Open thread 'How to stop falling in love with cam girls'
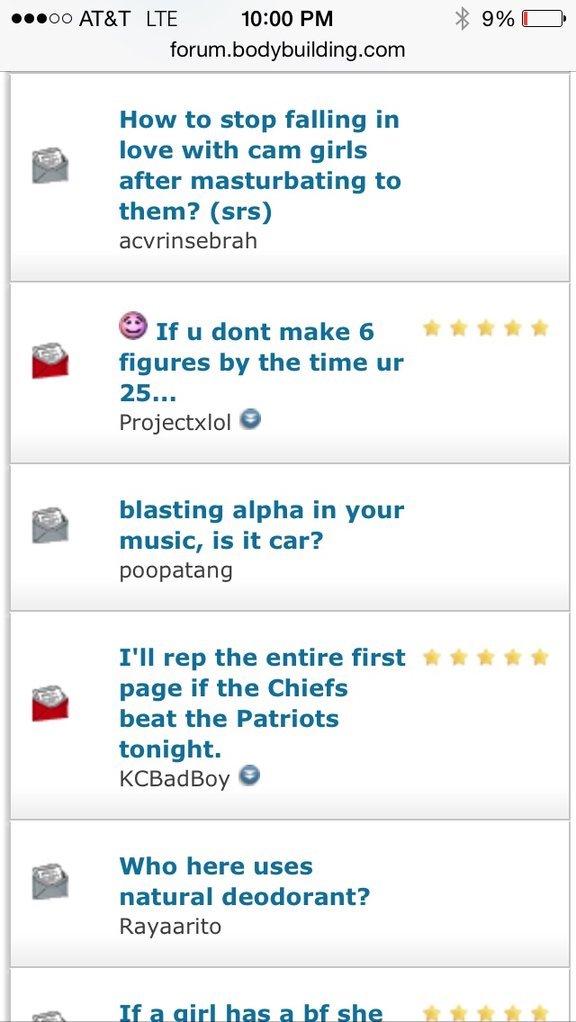This screenshot has height=1022, width=576. click(259, 166)
